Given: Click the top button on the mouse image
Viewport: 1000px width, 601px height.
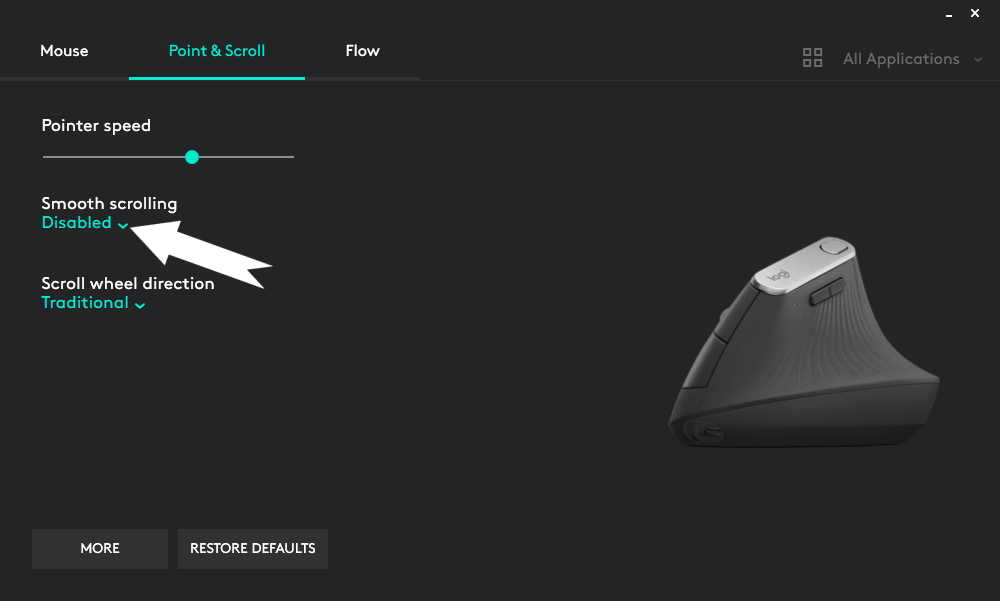Looking at the screenshot, I should click(834, 246).
